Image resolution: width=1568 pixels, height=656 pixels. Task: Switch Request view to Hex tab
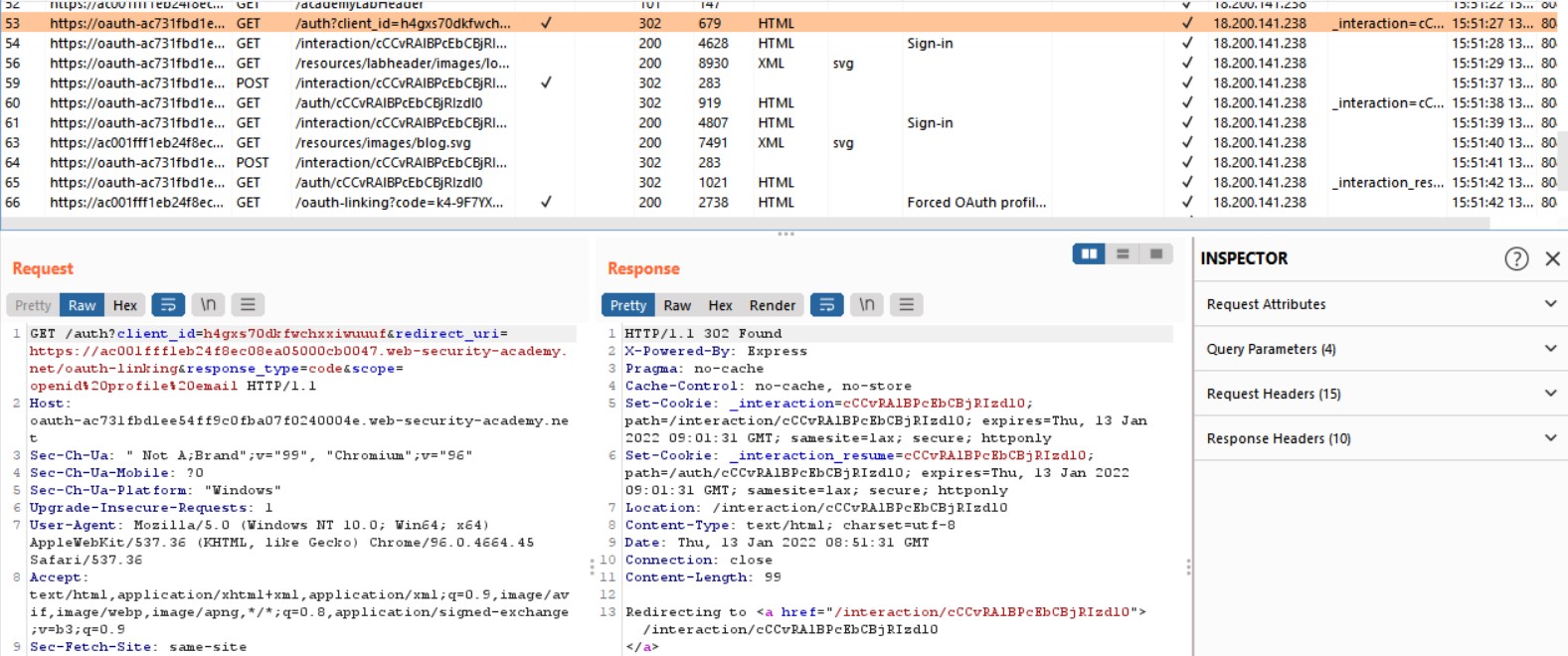pos(124,305)
